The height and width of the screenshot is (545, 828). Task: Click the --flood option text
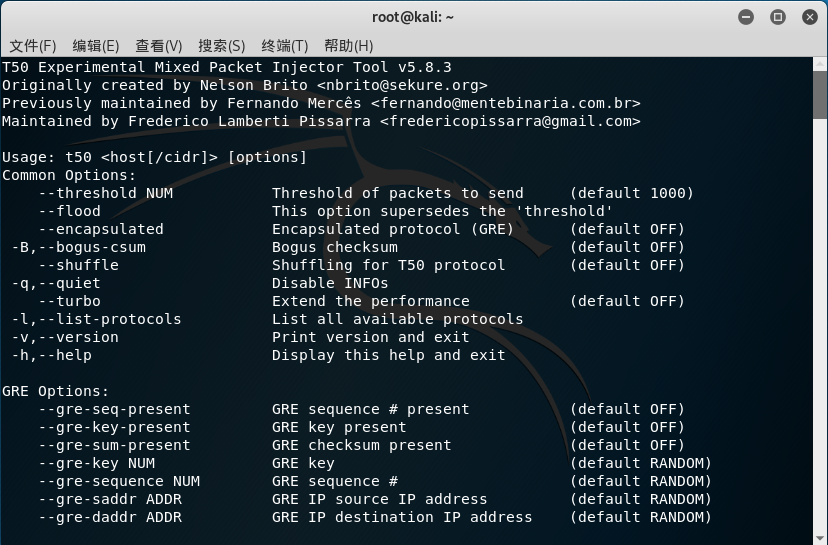tap(69, 211)
